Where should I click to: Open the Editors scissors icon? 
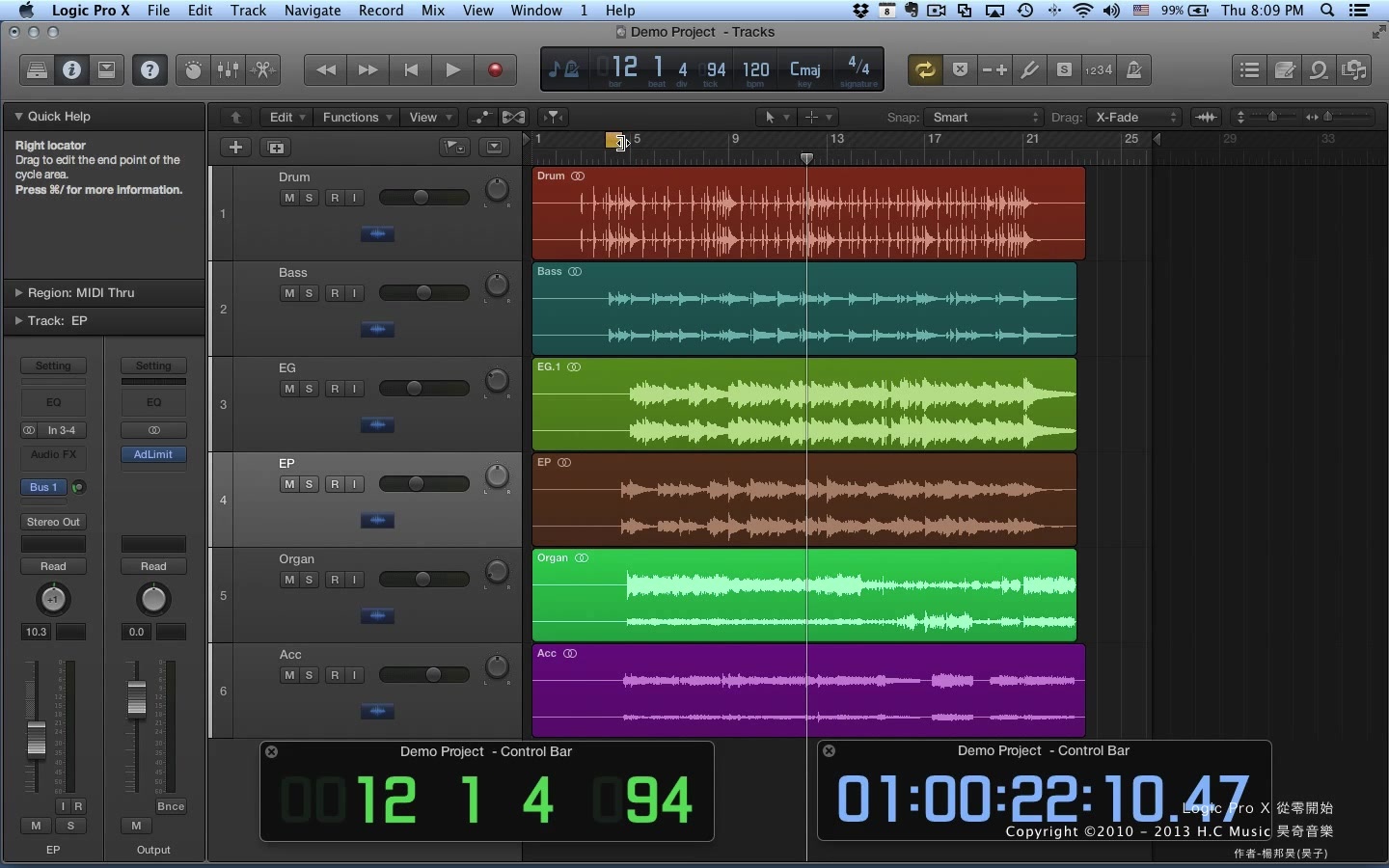tap(262, 69)
